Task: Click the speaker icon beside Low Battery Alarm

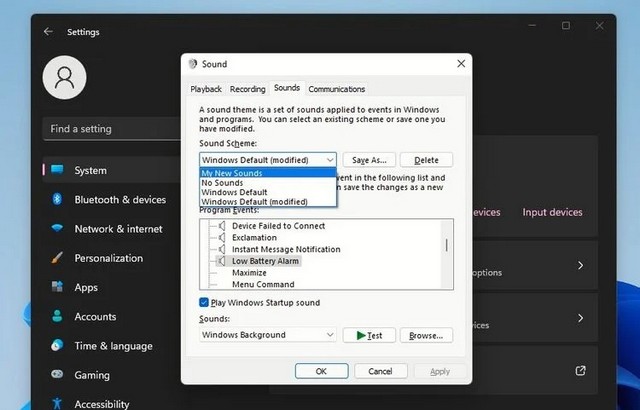Action: [x=221, y=261]
